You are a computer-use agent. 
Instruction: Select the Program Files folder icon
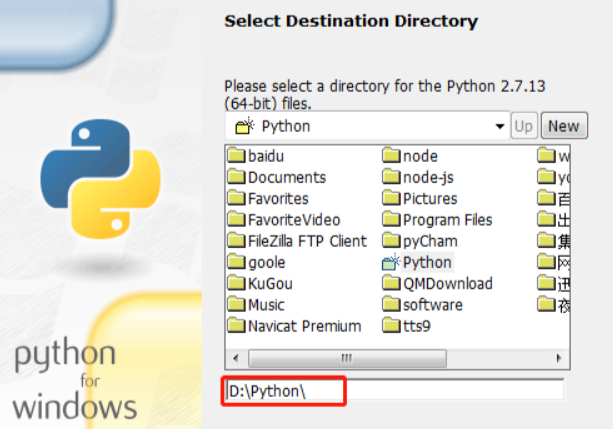(391, 219)
